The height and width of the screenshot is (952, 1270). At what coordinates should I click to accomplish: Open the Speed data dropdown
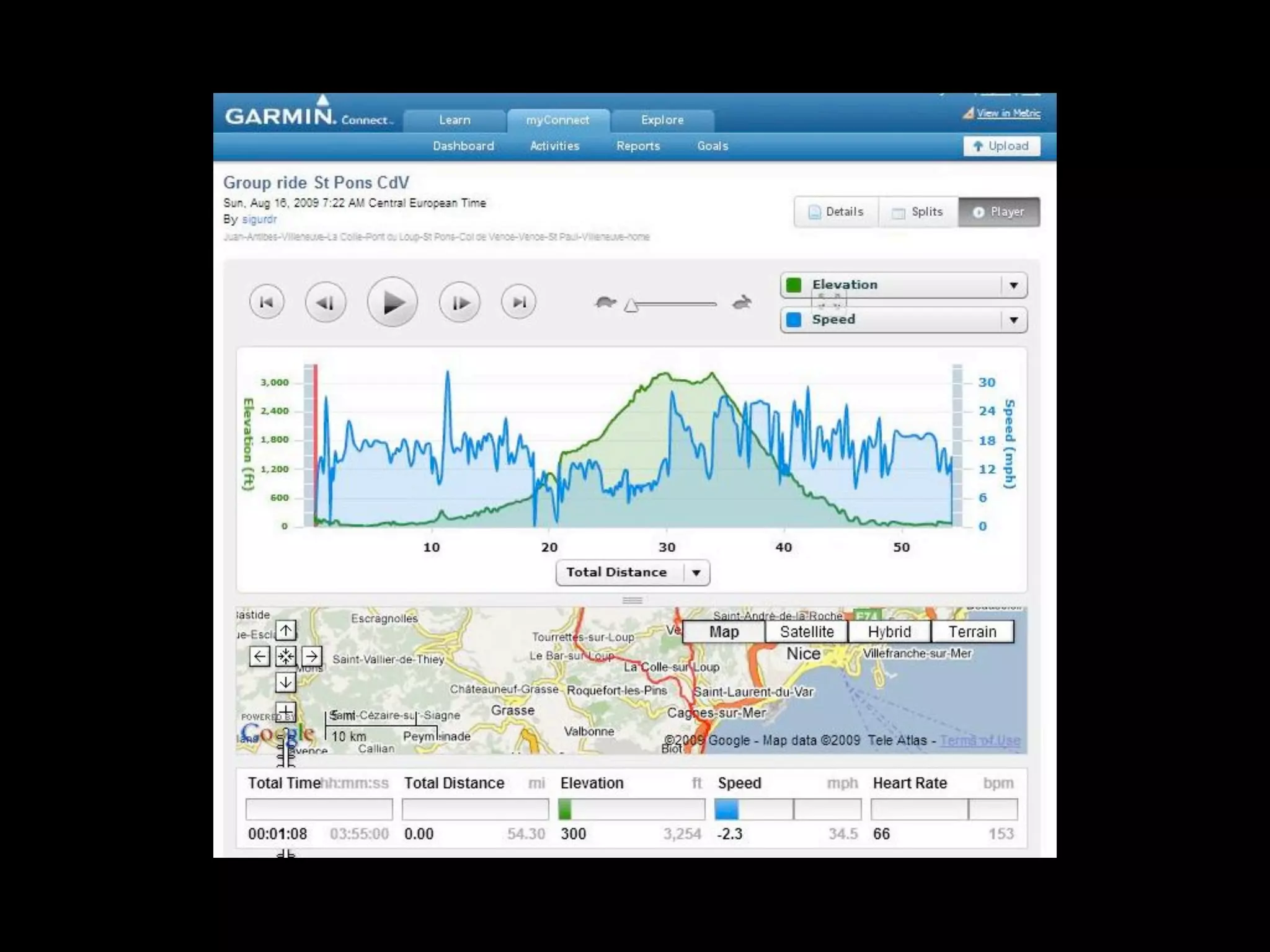click(1013, 320)
